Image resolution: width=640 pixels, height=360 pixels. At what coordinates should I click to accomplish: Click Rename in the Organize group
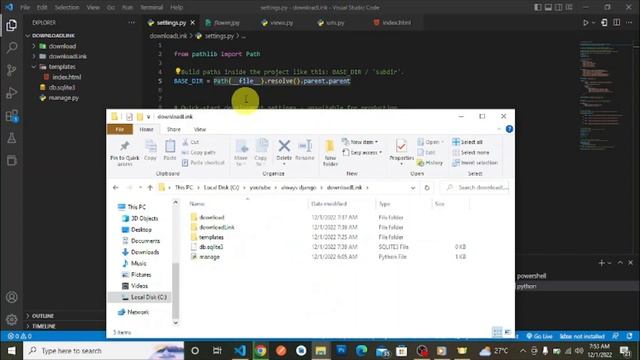click(305, 150)
